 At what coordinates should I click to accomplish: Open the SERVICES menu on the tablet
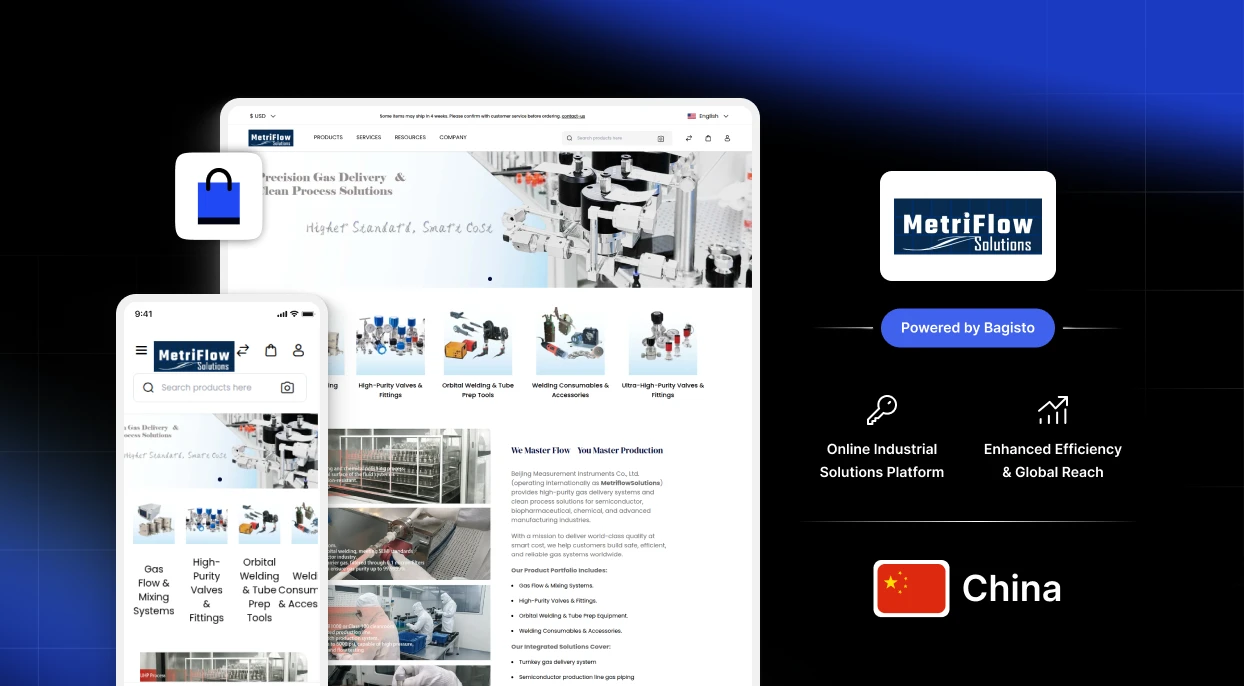[368, 137]
